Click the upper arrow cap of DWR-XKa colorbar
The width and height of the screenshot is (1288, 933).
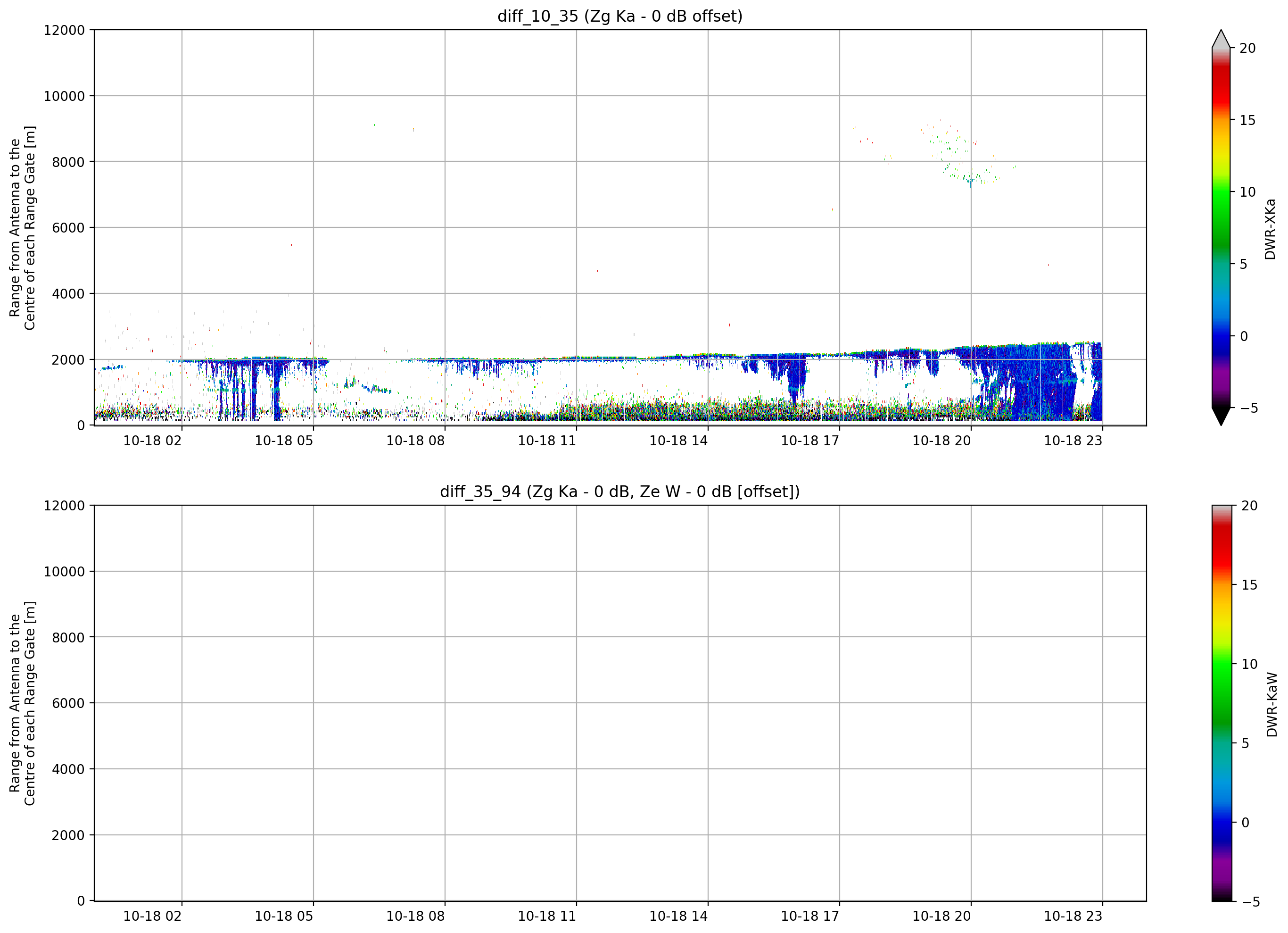(1221, 39)
